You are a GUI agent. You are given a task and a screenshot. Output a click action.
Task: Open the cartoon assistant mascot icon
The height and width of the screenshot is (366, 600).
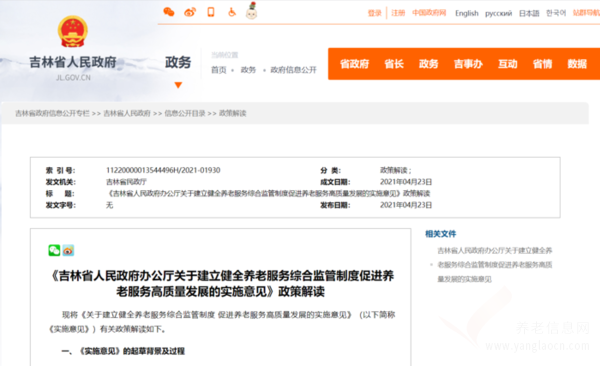point(251,11)
